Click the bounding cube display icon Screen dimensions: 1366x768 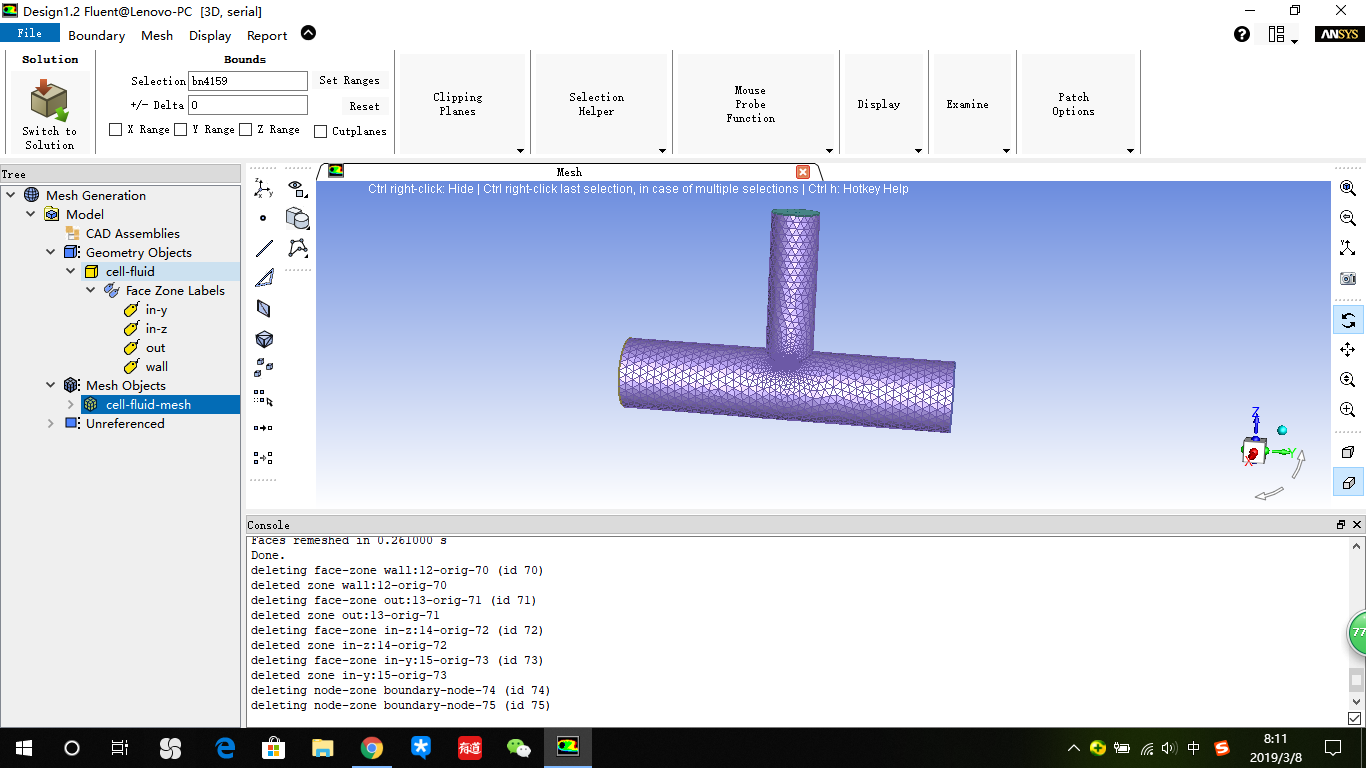[264, 339]
